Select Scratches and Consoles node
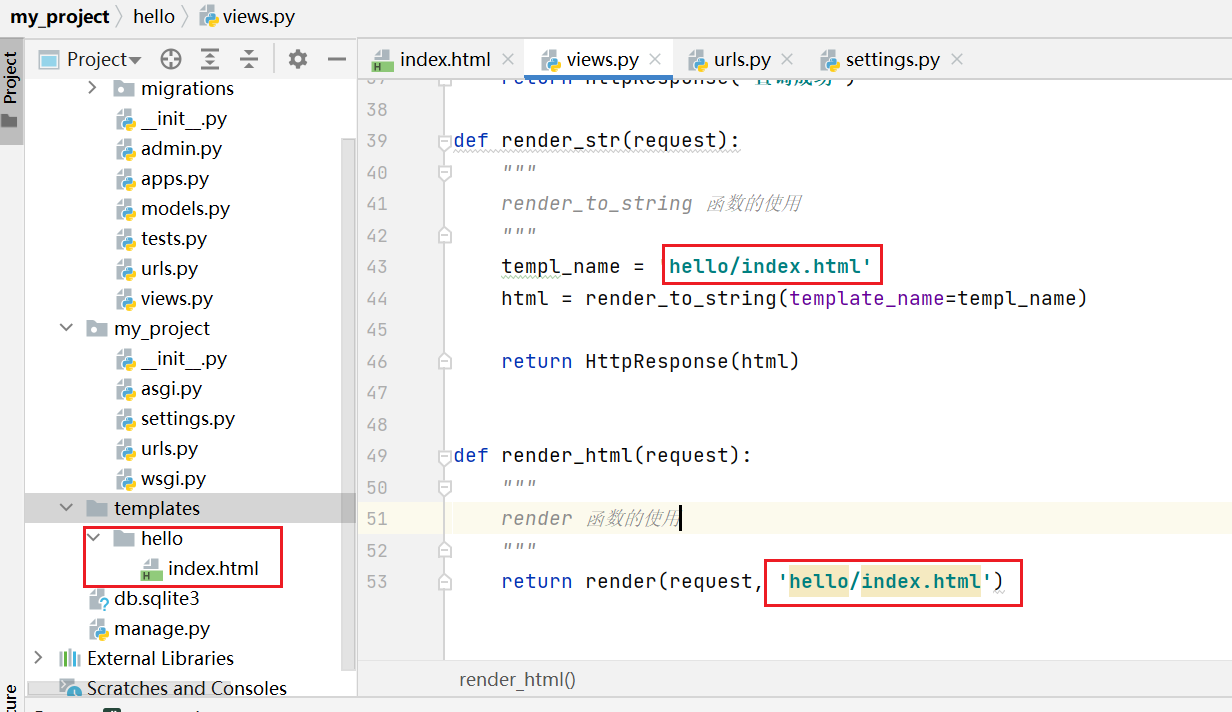 point(186,688)
